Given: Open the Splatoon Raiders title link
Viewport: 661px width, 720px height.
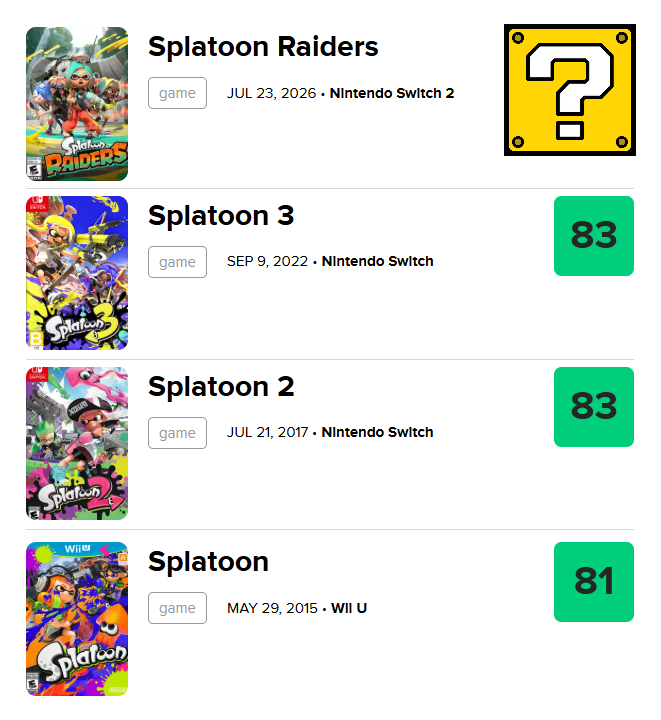Looking at the screenshot, I should pyautogui.click(x=263, y=47).
